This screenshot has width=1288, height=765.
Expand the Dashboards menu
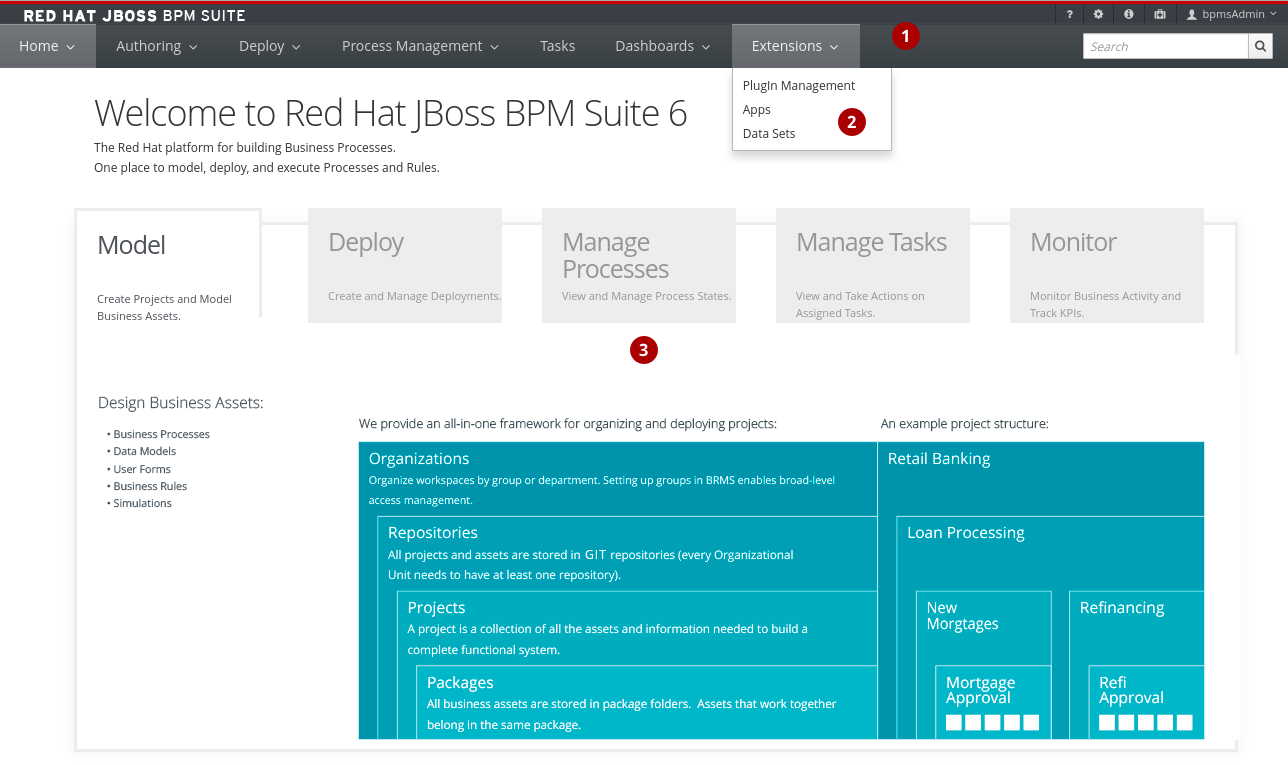pyautogui.click(x=663, y=46)
